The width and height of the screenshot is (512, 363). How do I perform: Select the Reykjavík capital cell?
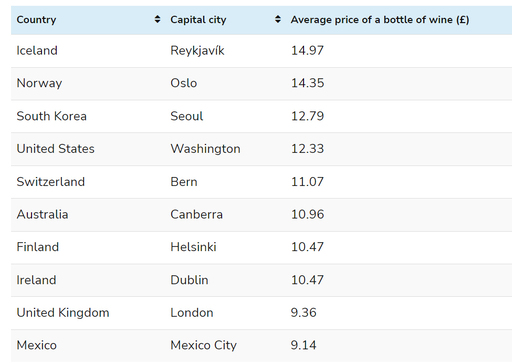point(197,51)
